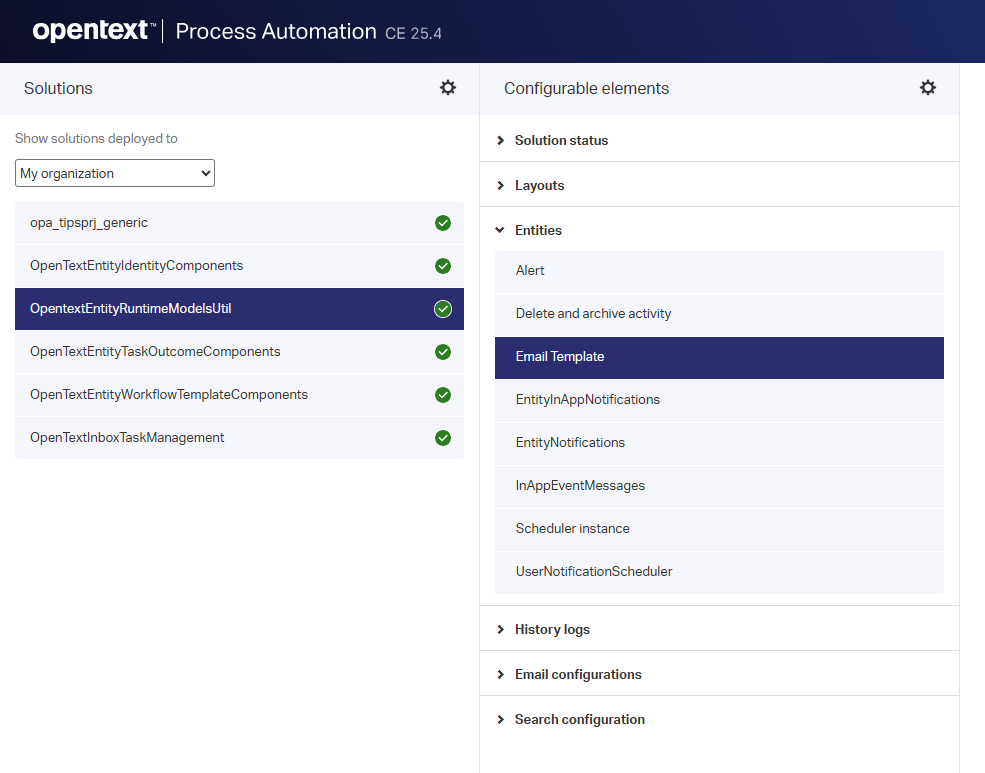Collapse the Entities section

pos(538,230)
